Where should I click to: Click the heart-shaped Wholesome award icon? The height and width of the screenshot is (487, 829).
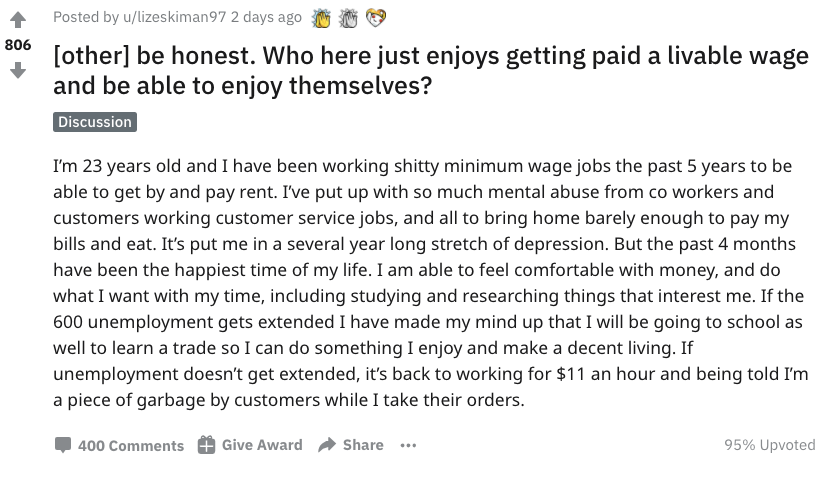click(x=376, y=19)
